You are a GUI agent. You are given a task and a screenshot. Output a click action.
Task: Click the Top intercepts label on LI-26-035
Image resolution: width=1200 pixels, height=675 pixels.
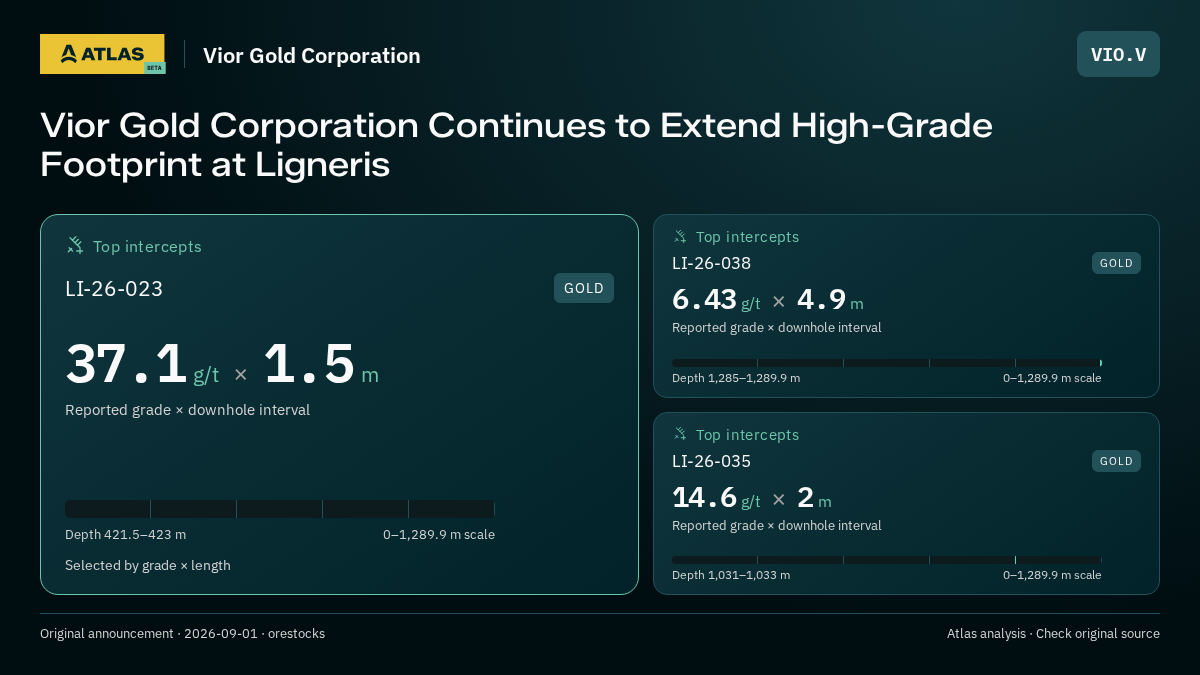point(747,435)
